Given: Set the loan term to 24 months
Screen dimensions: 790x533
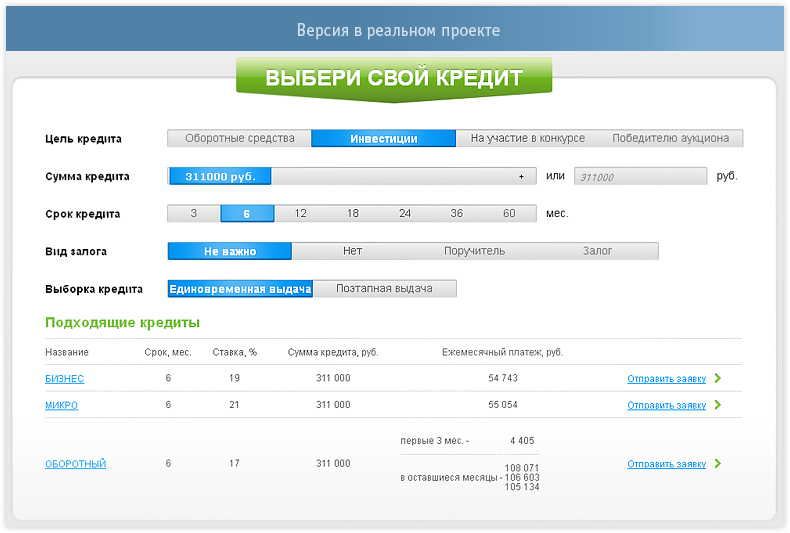Looking at the screenshot, I should click(405, 214).
